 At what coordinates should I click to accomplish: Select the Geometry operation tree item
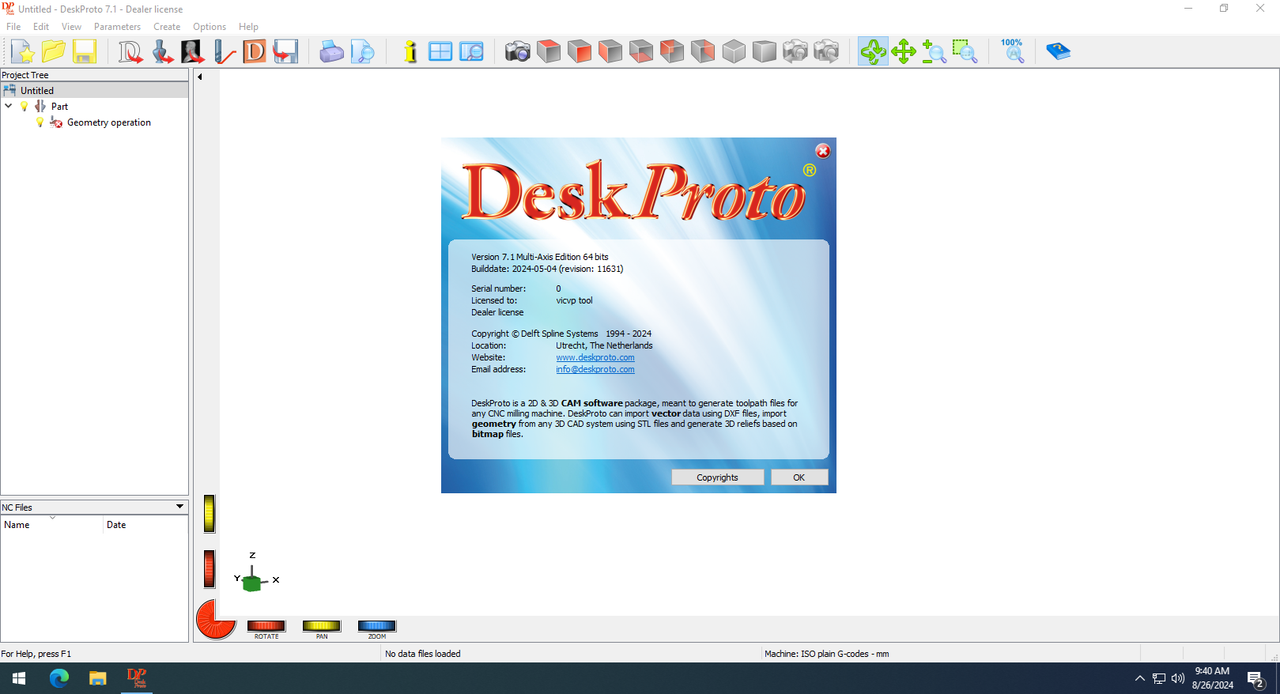tap(109, 122)
